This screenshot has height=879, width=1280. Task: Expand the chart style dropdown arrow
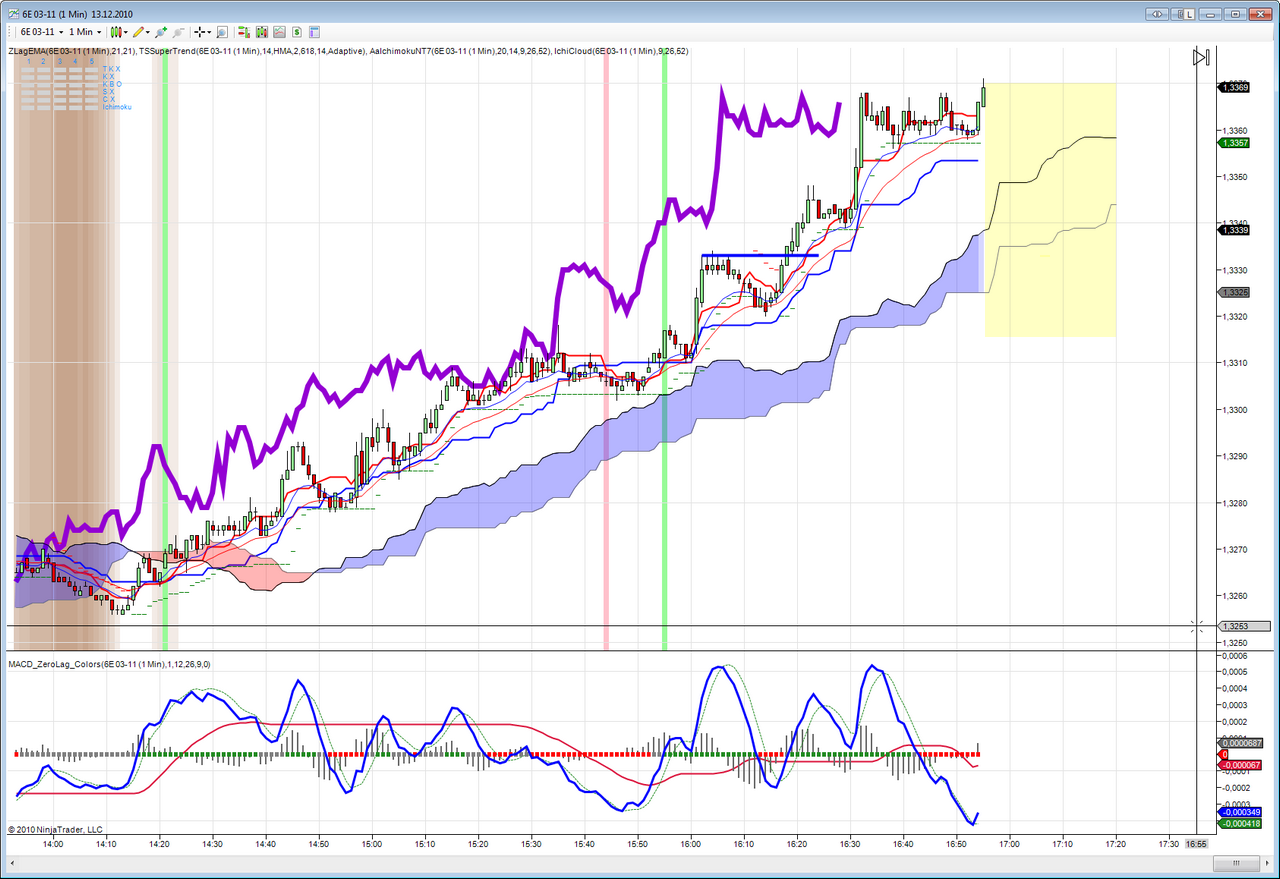coord(126,32)
